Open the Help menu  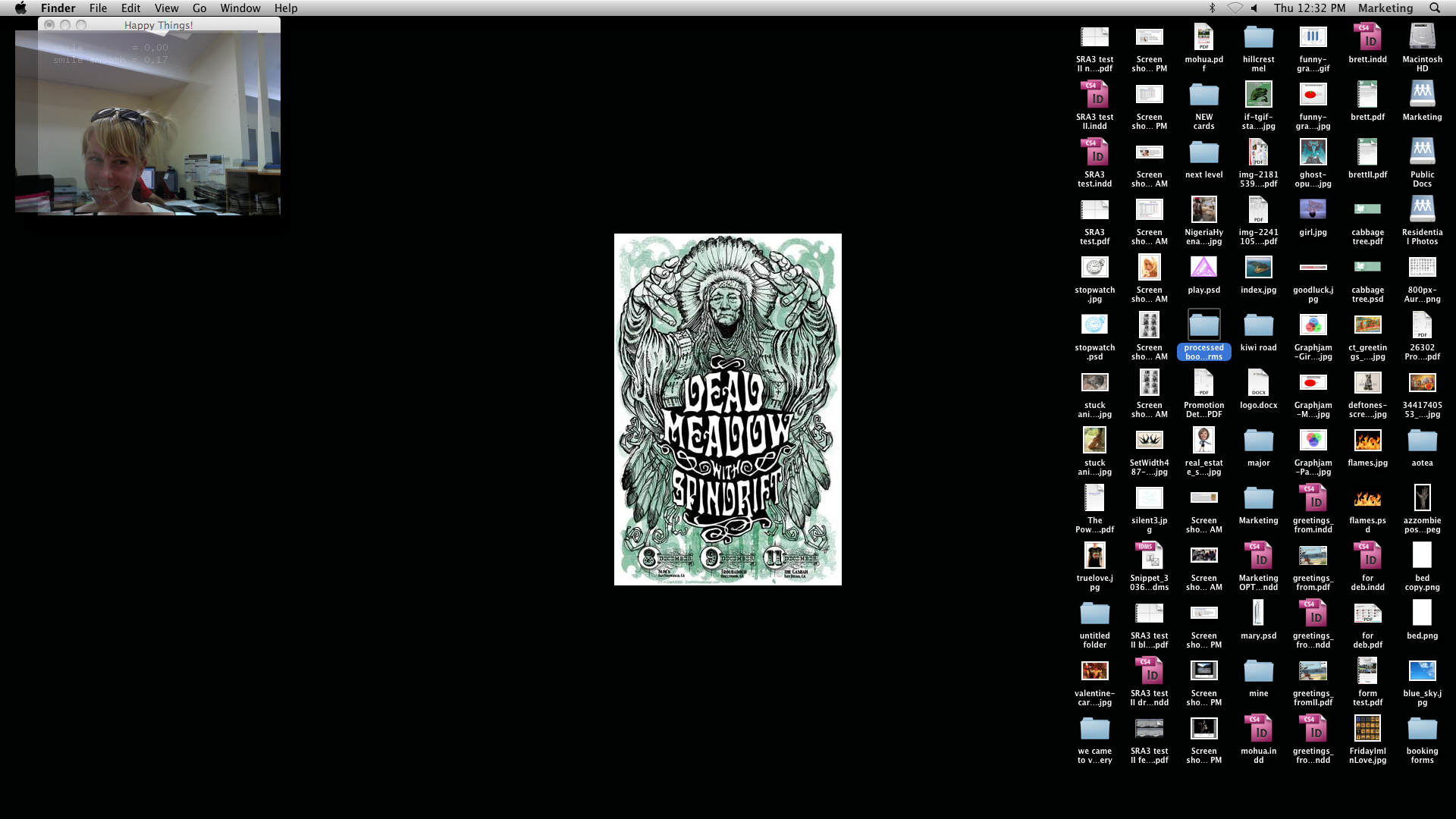pos(286,8)
